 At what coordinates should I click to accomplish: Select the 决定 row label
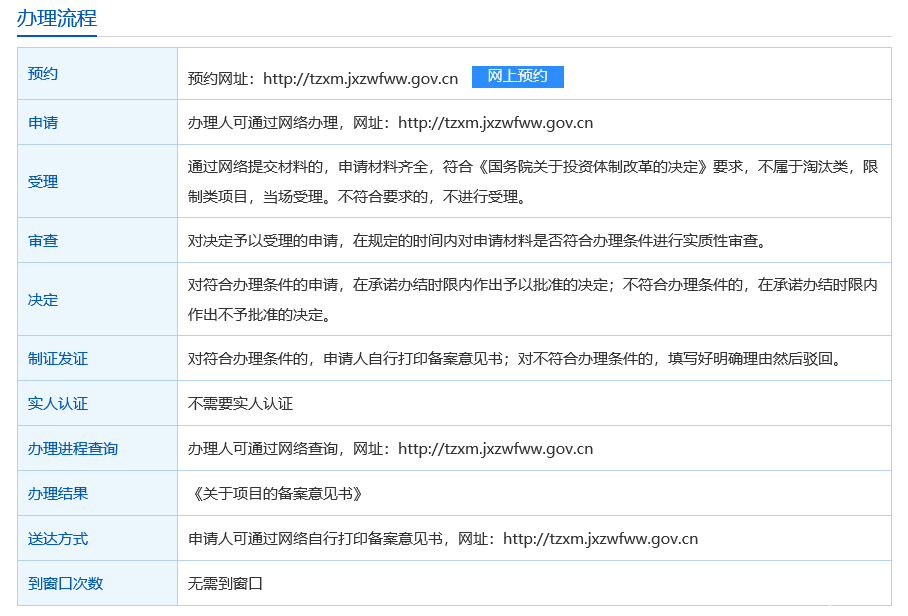(x=43, y=299)
